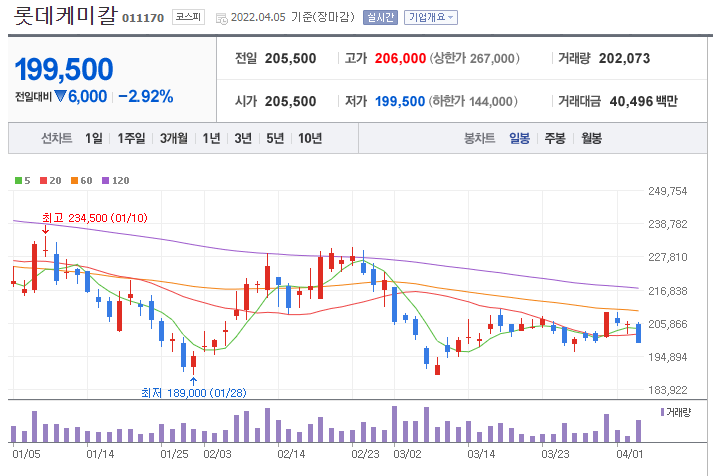Click the 거래량 volume legend swatch

[662, 412]
